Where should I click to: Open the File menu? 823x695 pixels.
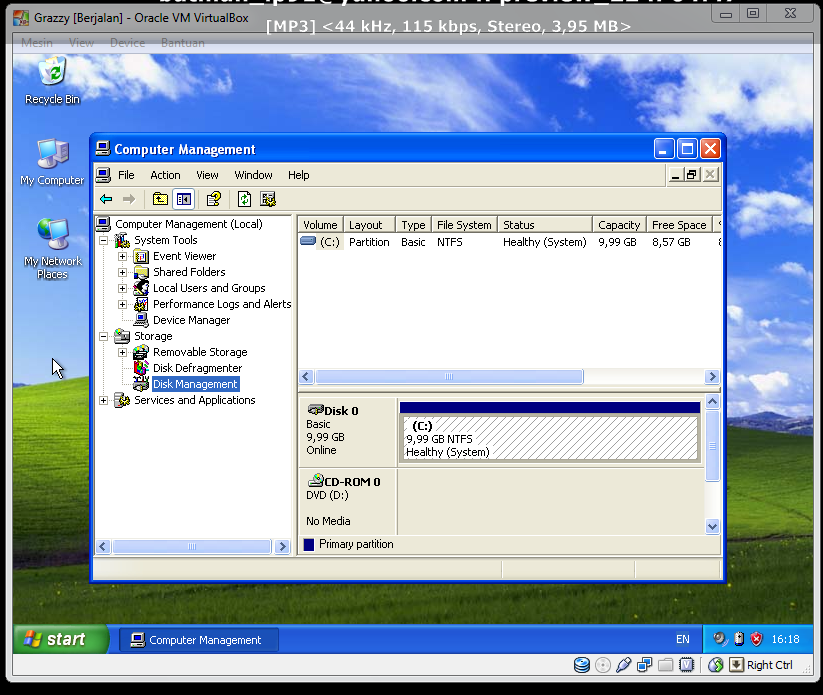tap(126, 175)
